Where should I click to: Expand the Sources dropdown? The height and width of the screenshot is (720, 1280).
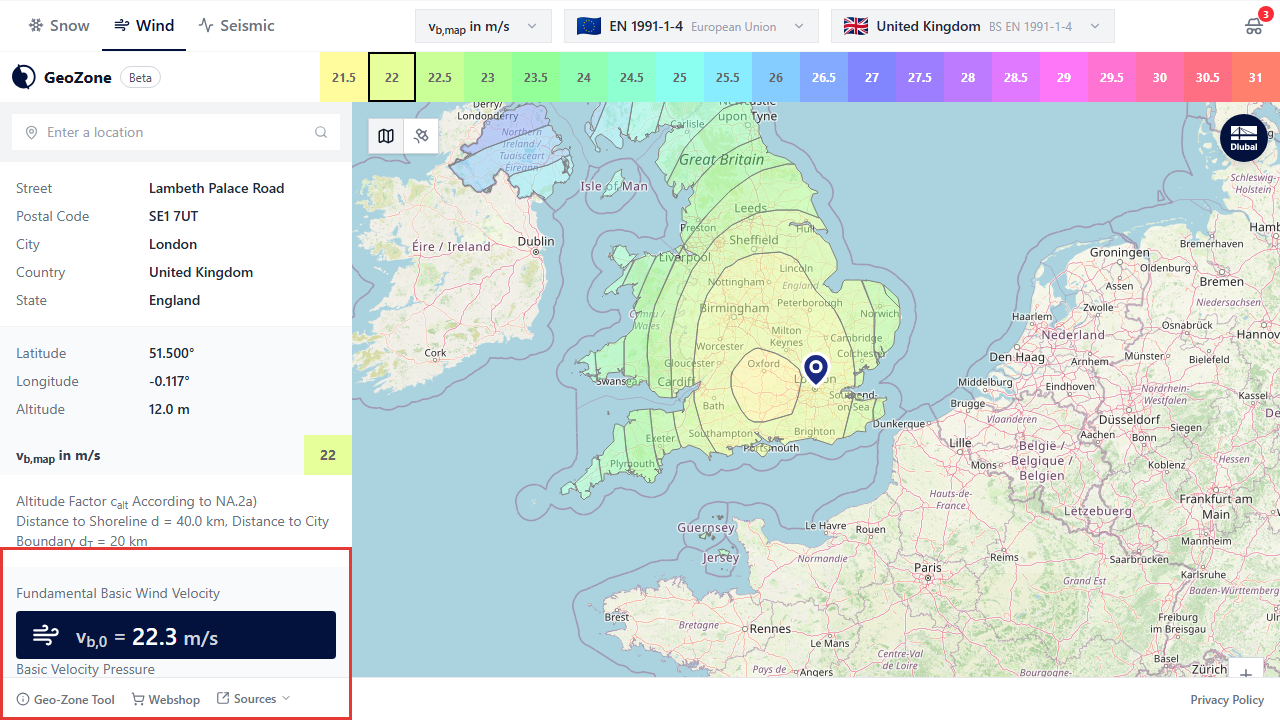(254, 699)
